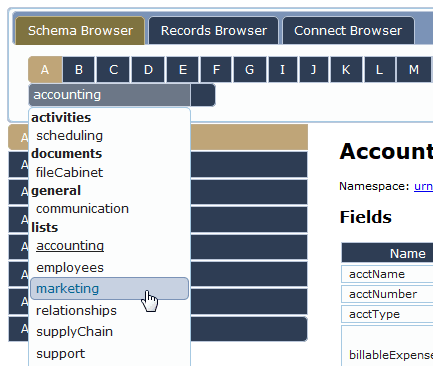The image size is (433, 366).
Task: Select letter B in the alphabet index
Action: click(79, 70)
